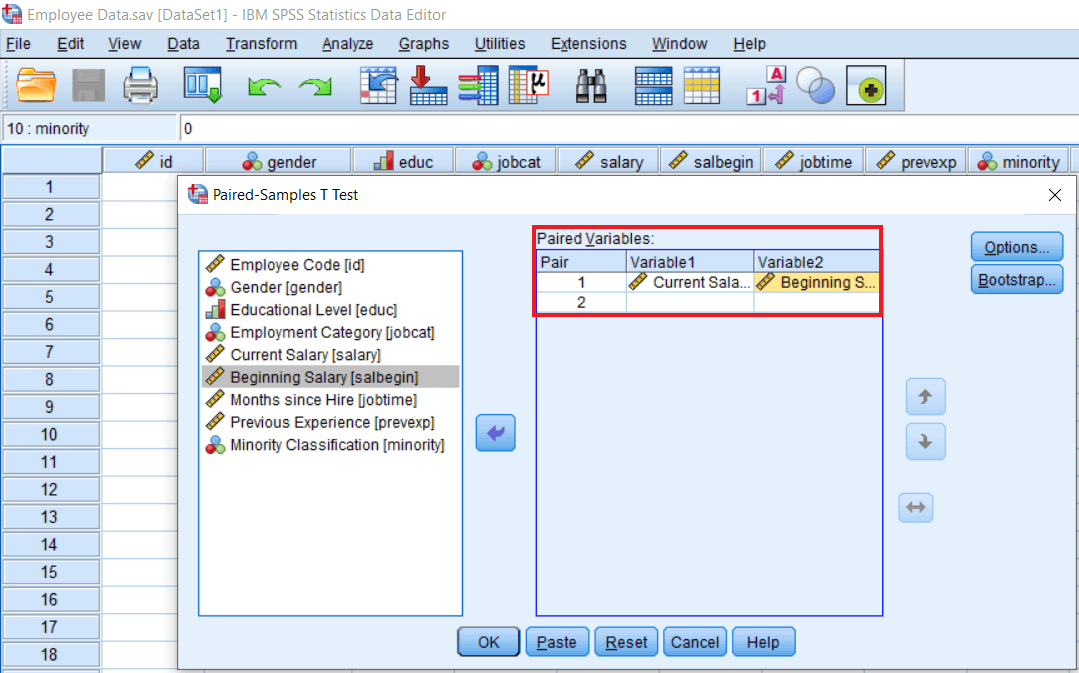Click the minority column header

(x=1018, y=162)
